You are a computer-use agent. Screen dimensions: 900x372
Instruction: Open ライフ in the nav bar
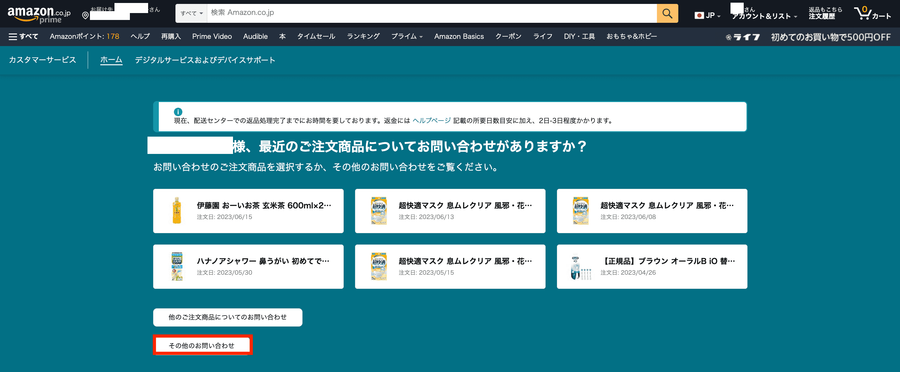coord(543,36)
